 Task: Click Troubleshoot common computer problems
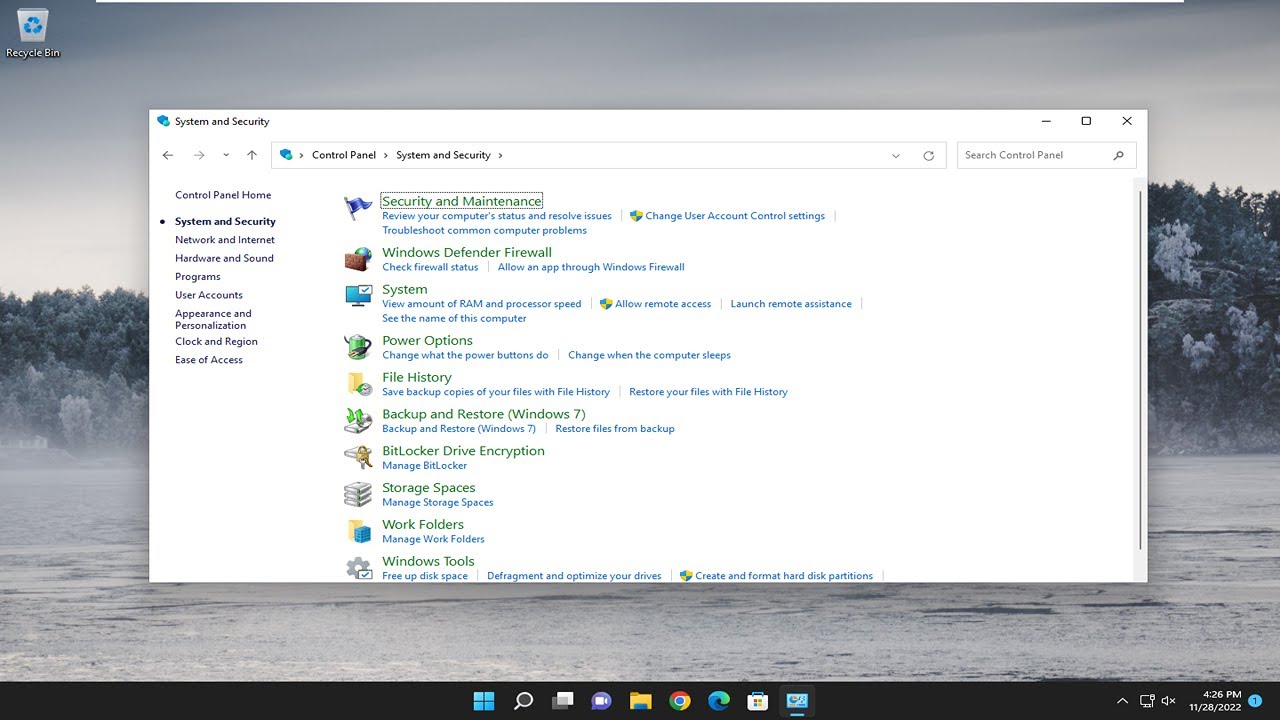coord(484,230)
